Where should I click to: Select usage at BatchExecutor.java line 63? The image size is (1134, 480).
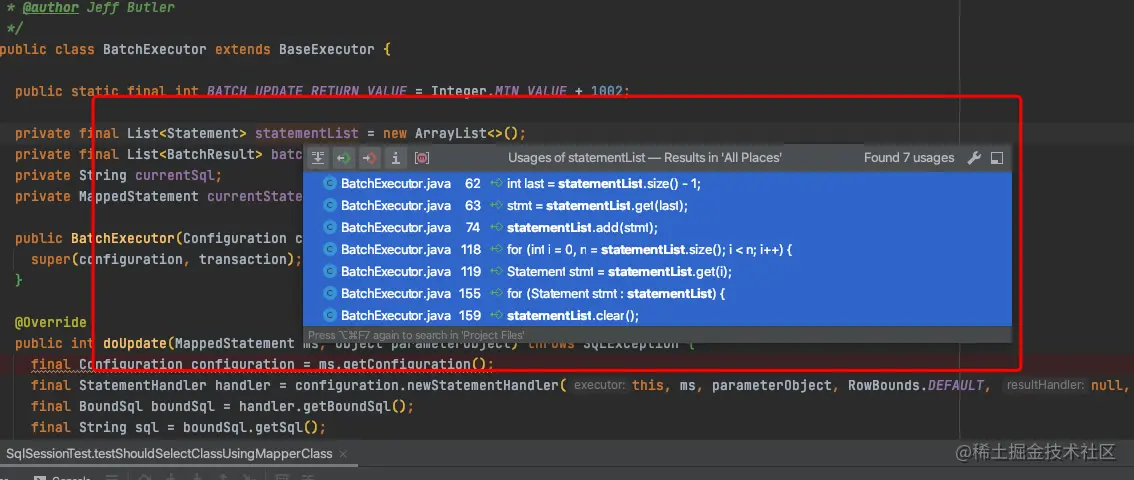(x=657, y=205)
